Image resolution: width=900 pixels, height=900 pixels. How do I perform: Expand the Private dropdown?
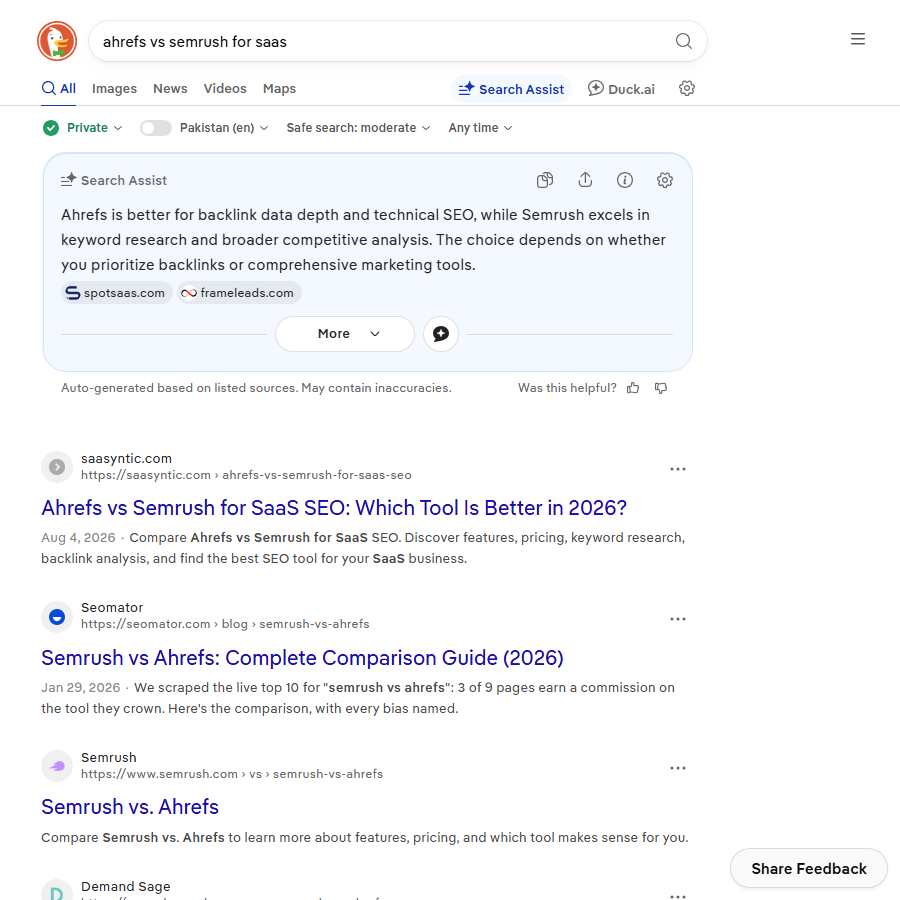click(95, 128)
